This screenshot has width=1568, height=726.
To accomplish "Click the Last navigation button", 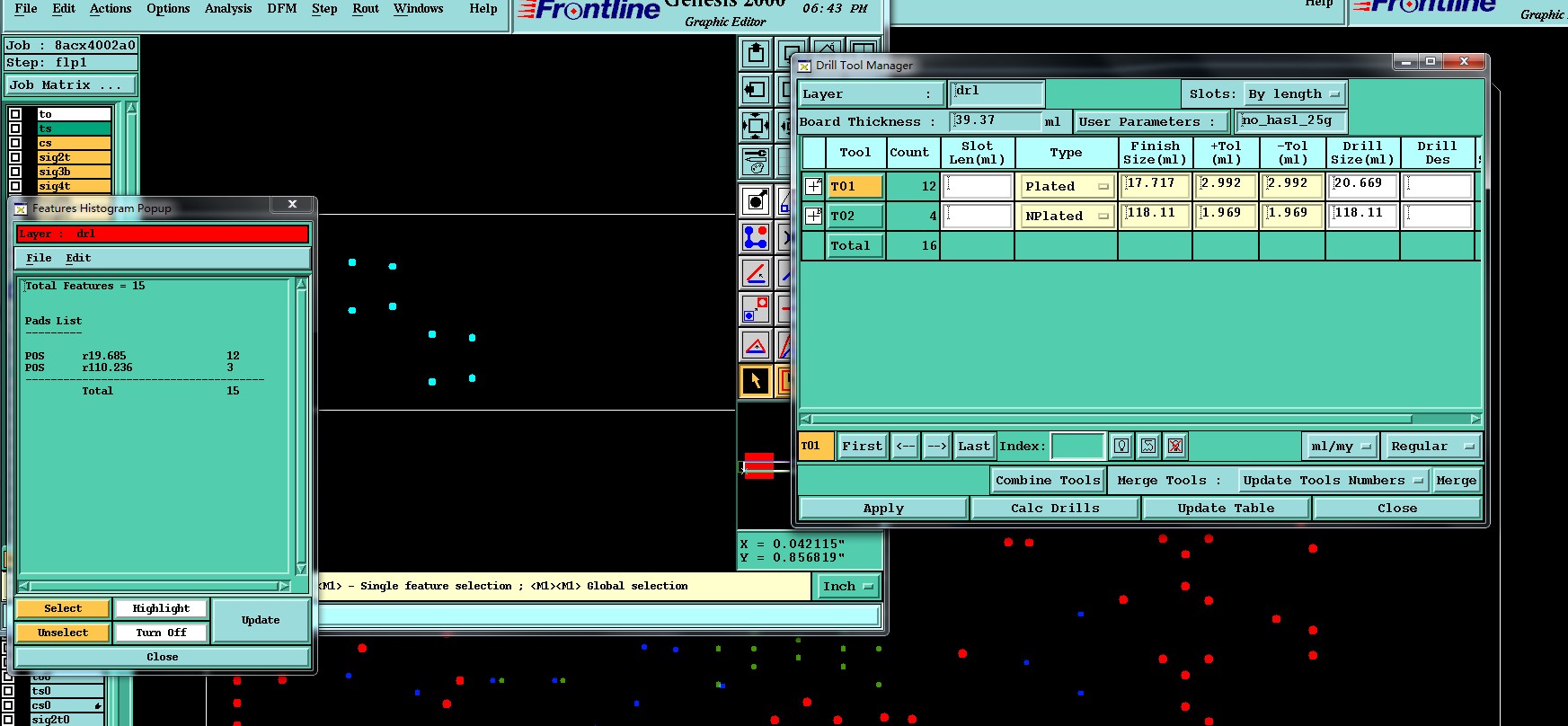I will coord(974,446).
